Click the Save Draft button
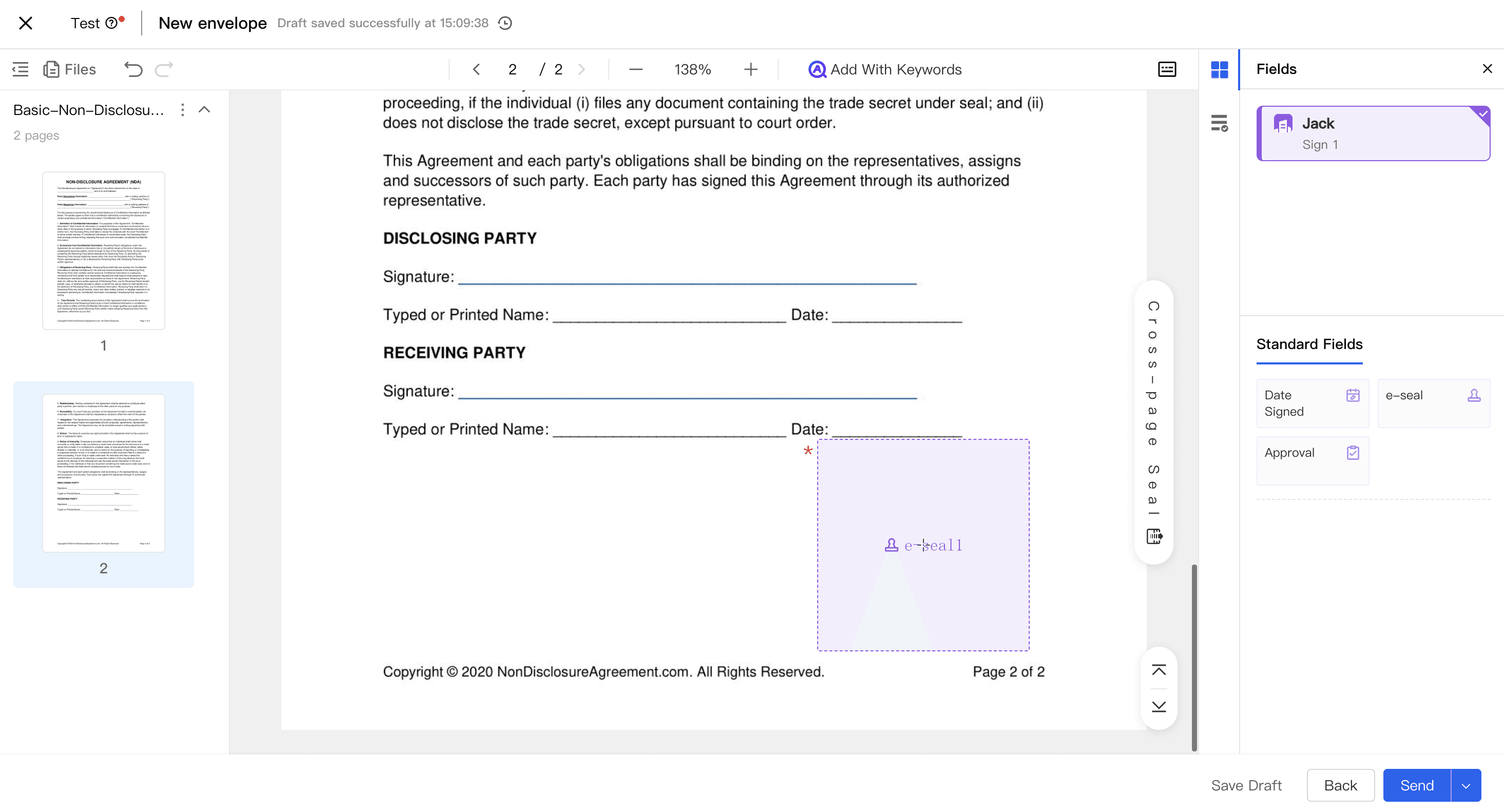Screen dimensions: 1504x812 (x=1246, y=785)
